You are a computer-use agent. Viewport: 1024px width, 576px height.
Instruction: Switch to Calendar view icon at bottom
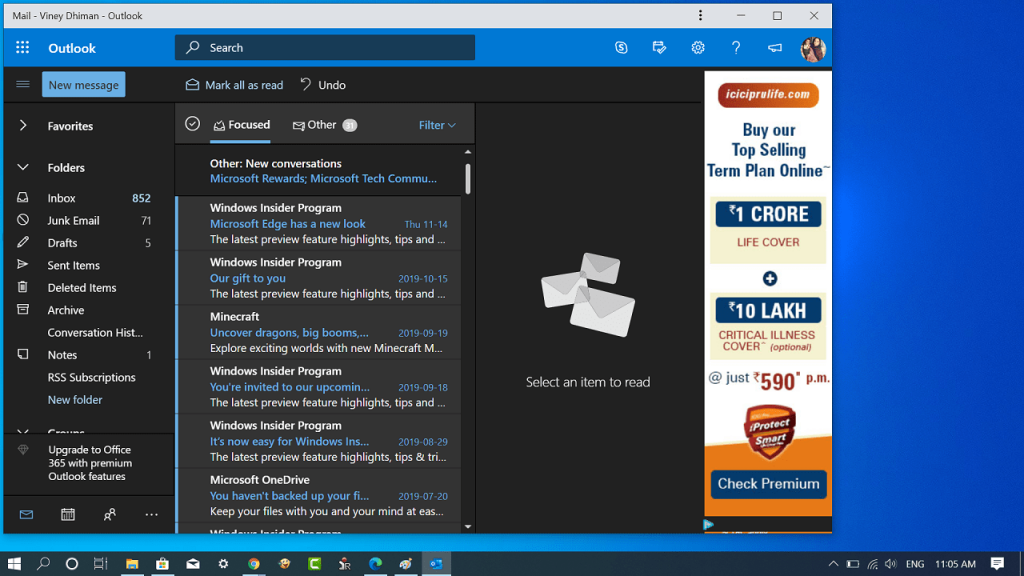[x=68, y=515]
